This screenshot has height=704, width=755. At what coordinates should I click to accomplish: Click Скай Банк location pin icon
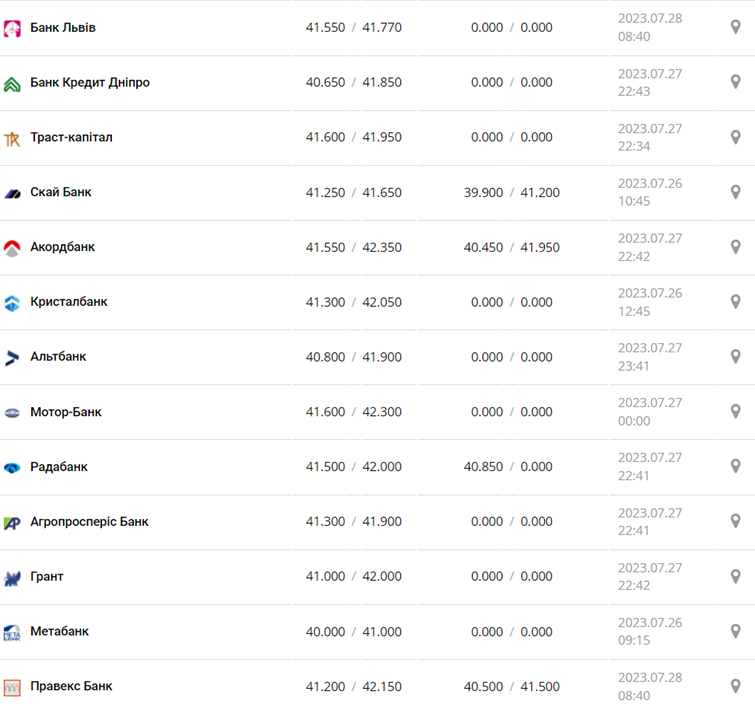[x=736, y=192]
